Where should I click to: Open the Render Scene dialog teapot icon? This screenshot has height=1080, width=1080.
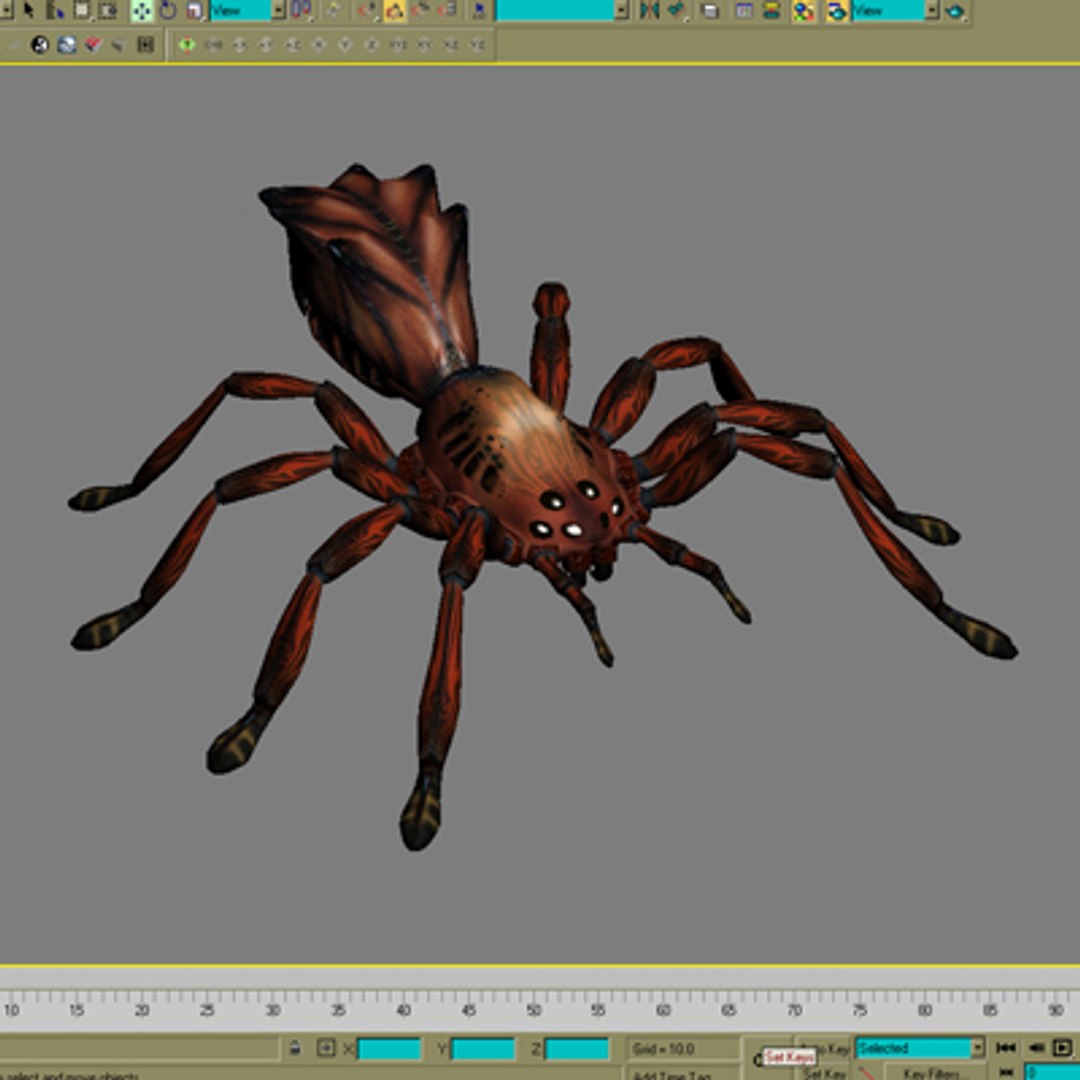pos(837,10)
